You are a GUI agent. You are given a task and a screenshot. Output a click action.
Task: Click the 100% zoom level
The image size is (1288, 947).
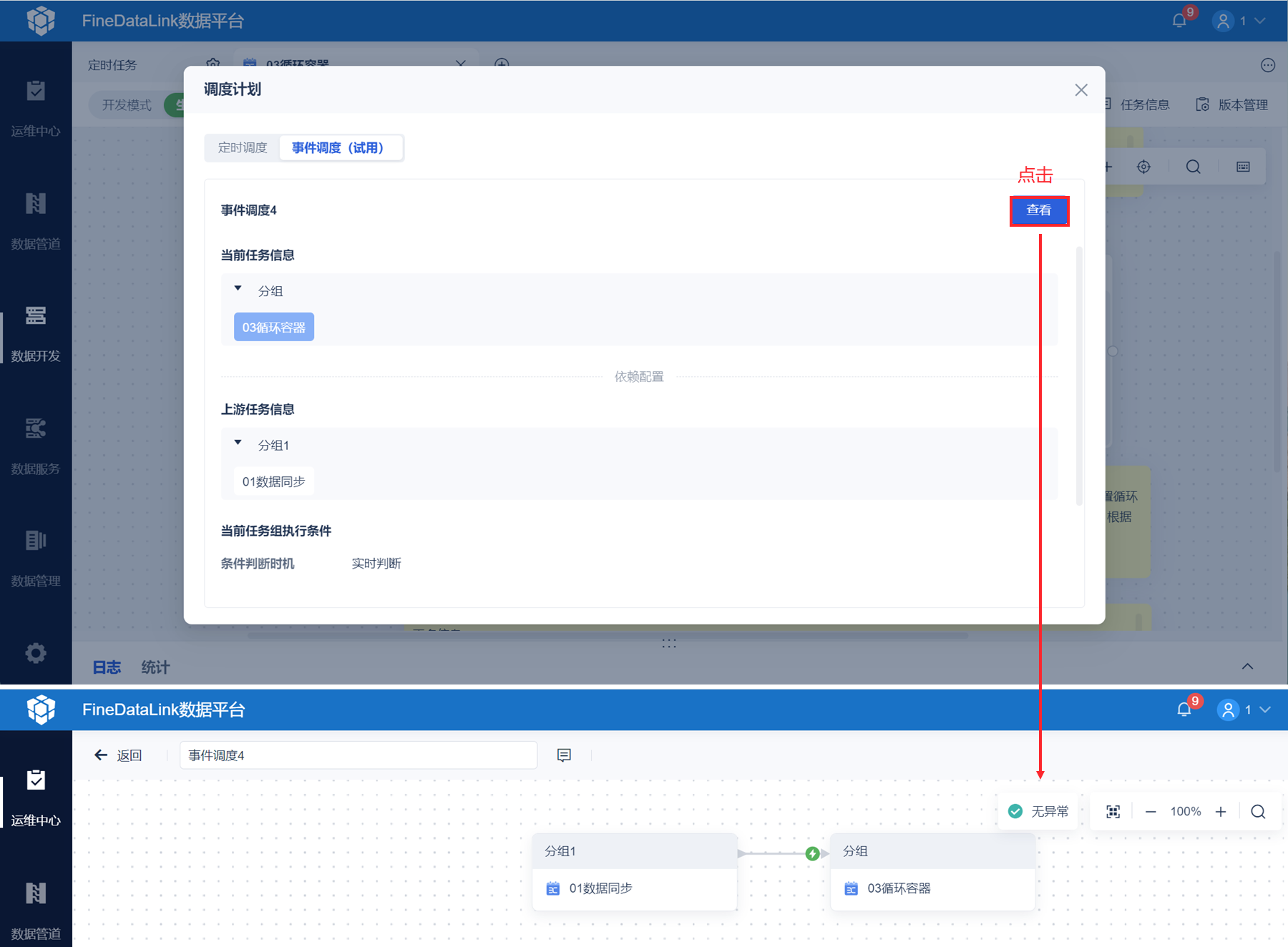pos(1185,811)
